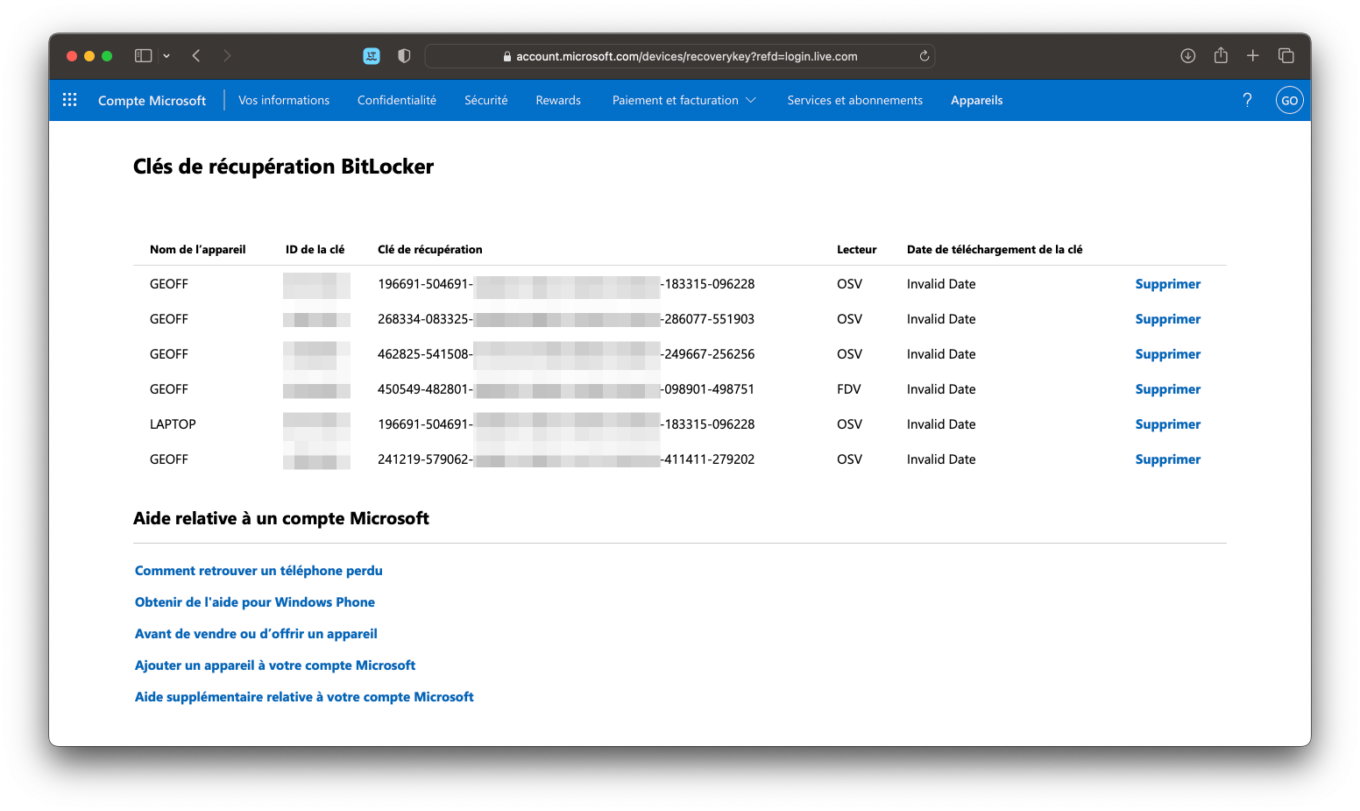Click the address bar showing account.microsoft.com
Viewport: 1360px width, 811px height.
click(680, 56)
